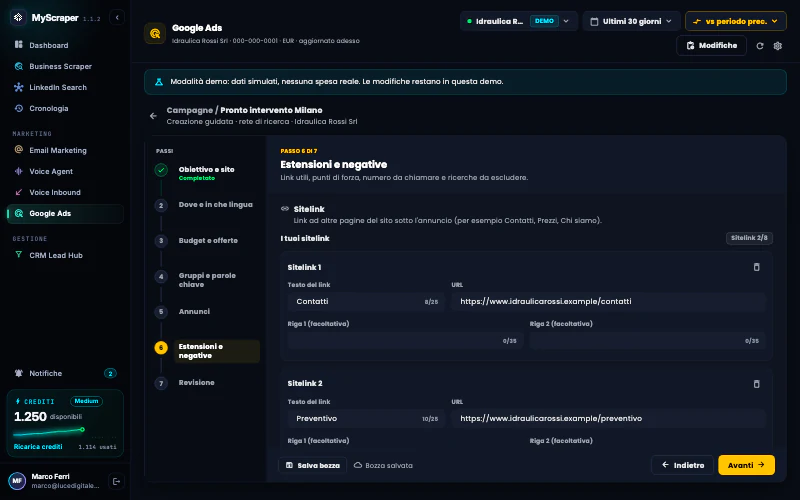Delete Sitelink 1 with trash icon
The height and width of the screenshot is (500, 800).
click(x=757, y=267)
